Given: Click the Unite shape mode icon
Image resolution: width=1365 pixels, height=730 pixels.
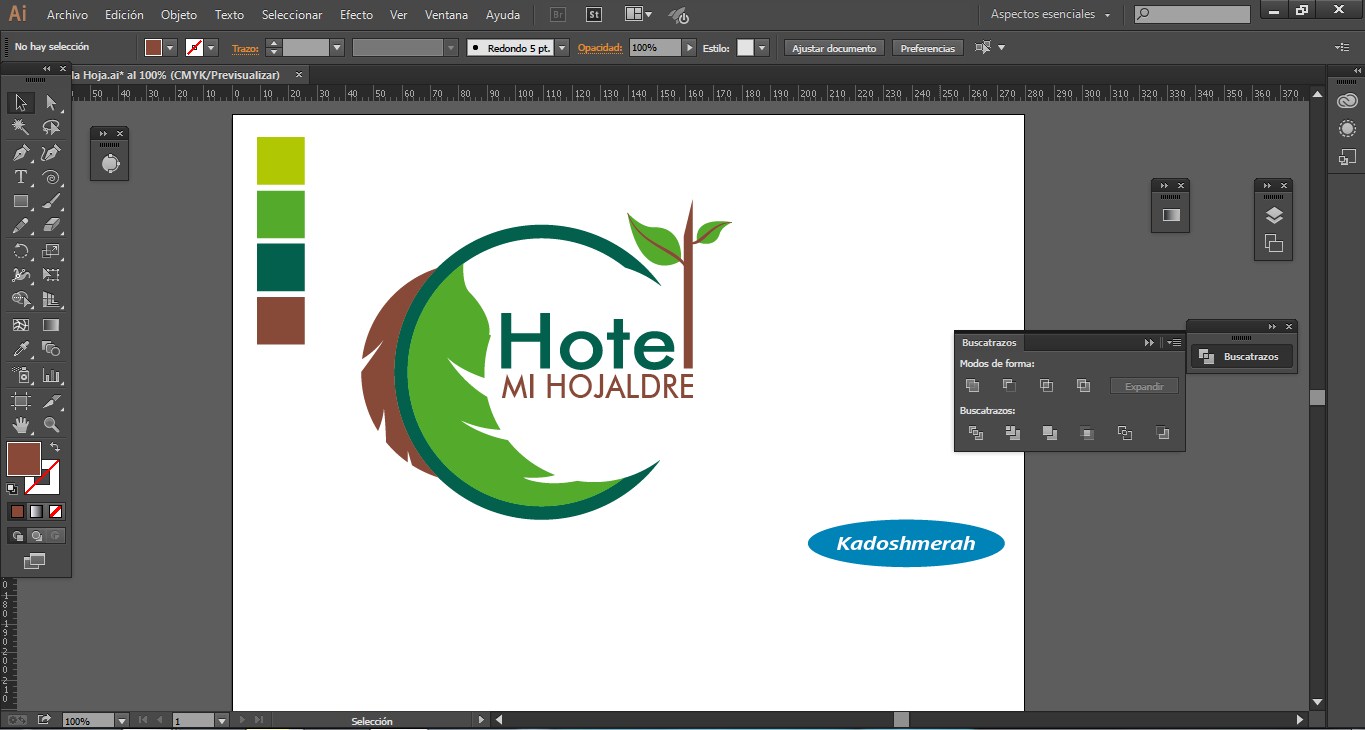Looking at the screenshot, I should coord(972,386).
